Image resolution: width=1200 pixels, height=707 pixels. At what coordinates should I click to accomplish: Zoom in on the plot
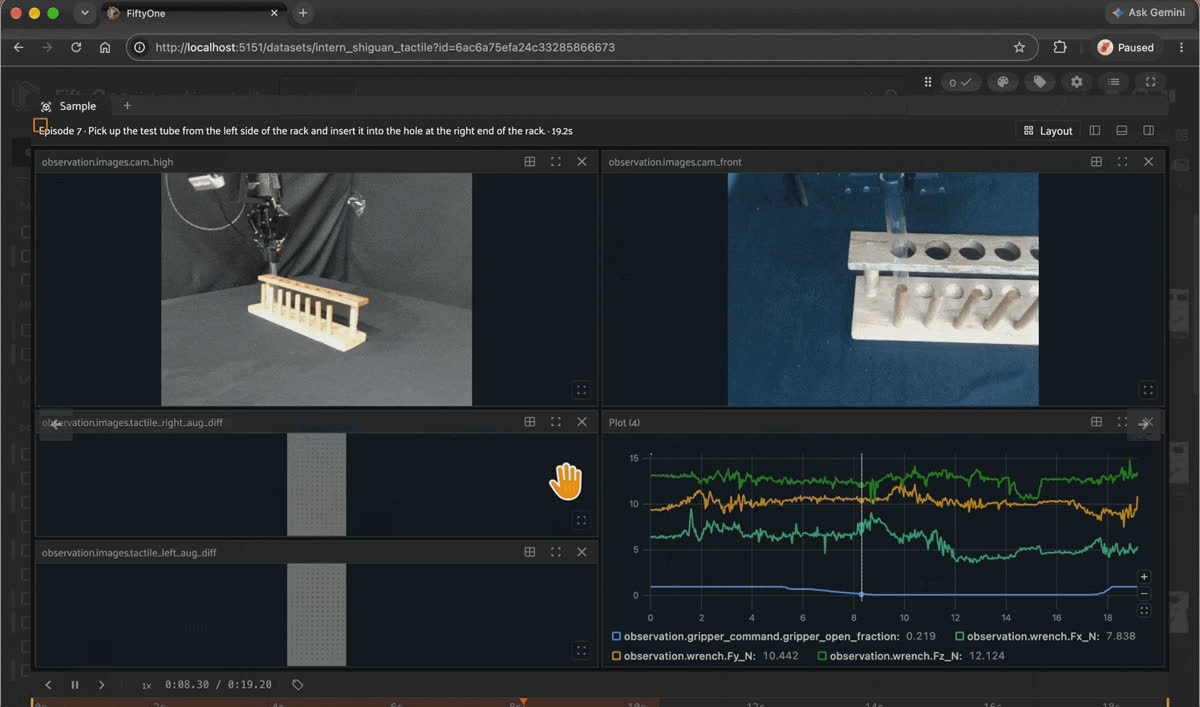pos(1144,577)
